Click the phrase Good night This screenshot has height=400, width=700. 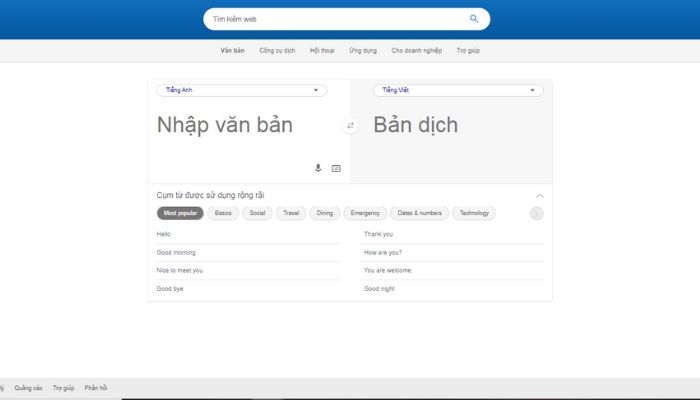(379, 289)
